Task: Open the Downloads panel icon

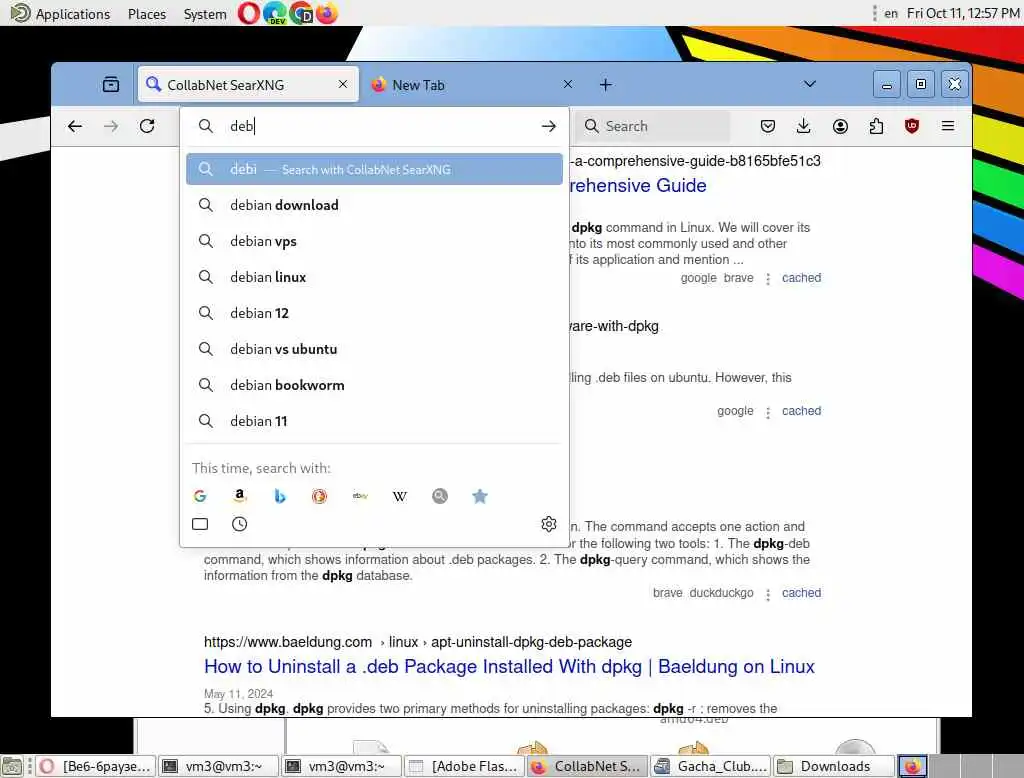Action: click(x=804, y=126)
